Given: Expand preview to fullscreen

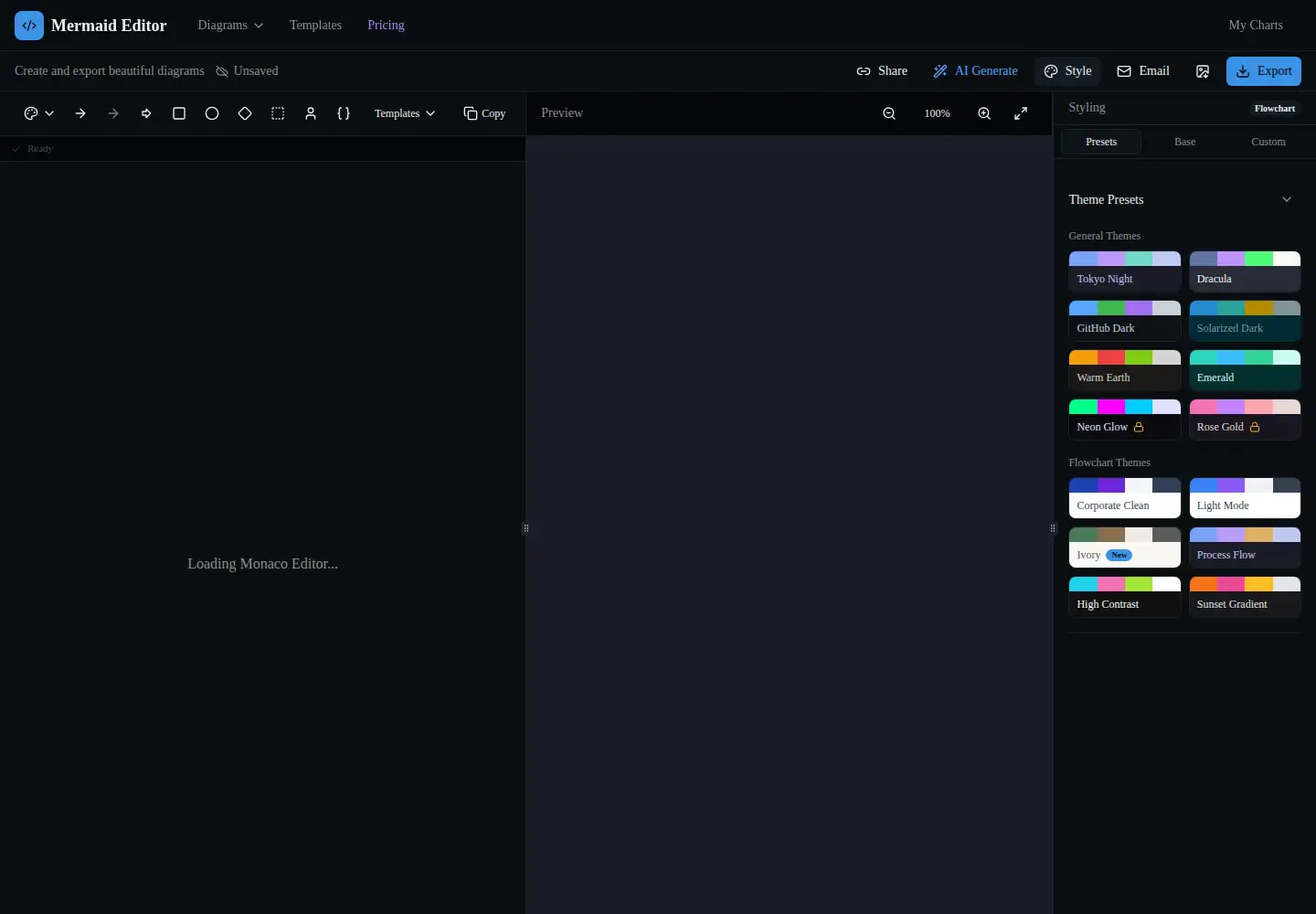Looking at the screenshot, I should pos(1021,113).
